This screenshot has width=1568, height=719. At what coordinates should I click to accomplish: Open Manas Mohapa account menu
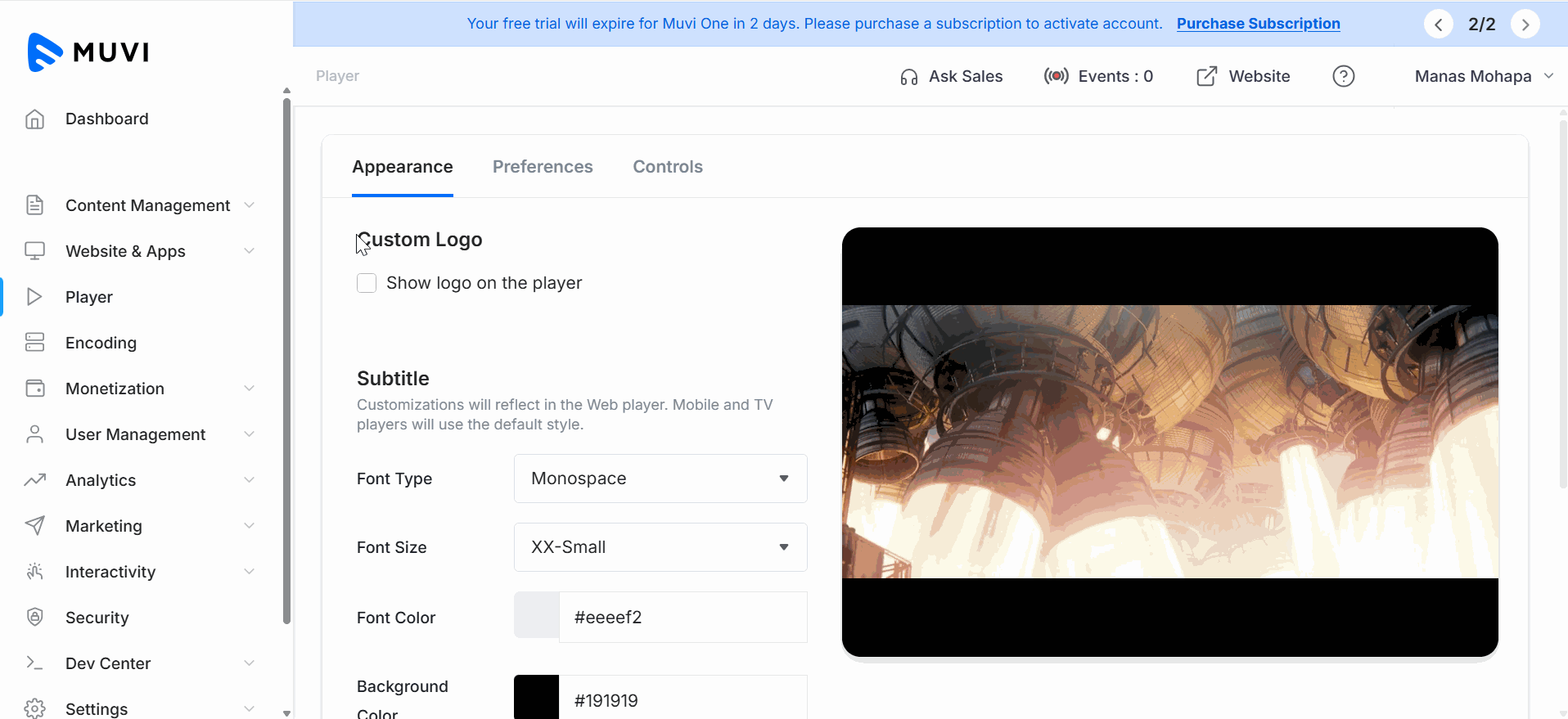(x=1484, y=76)
